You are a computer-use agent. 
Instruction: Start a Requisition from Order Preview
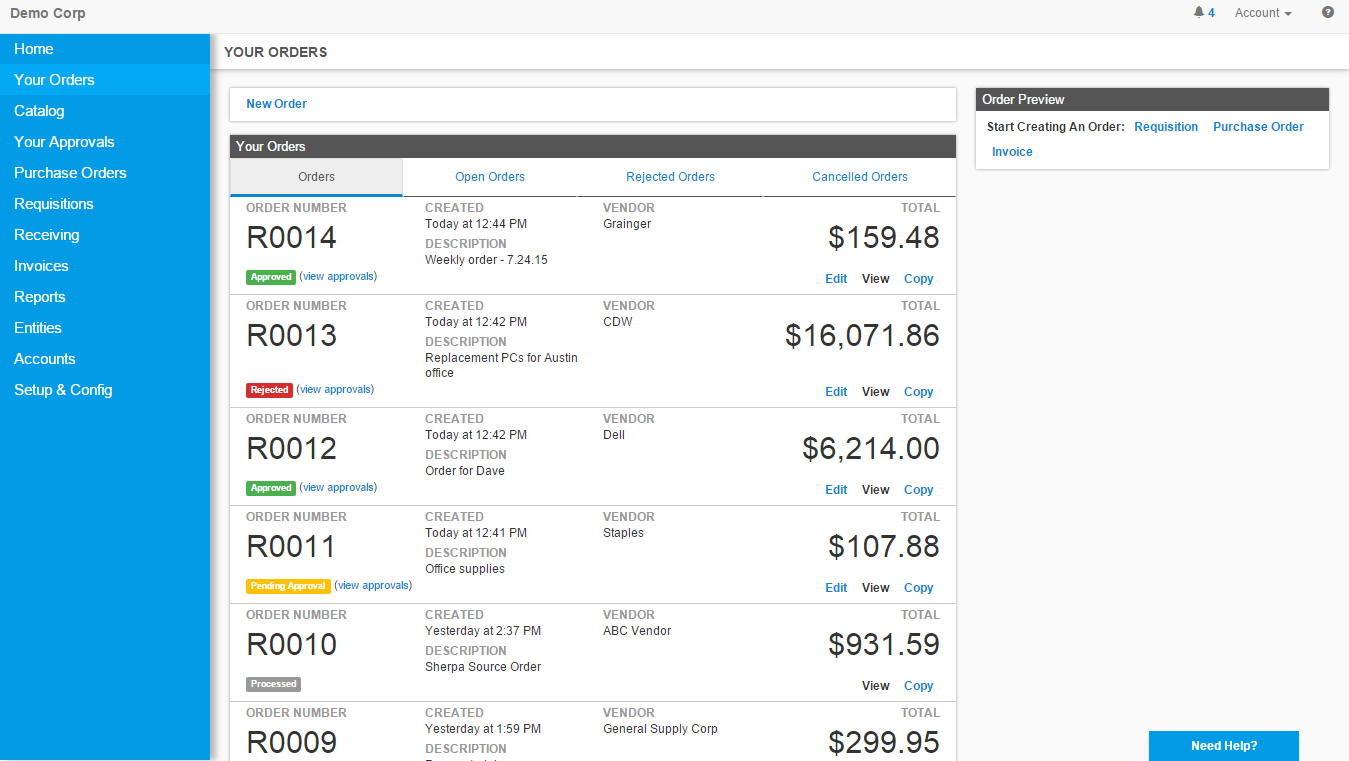1166,127
